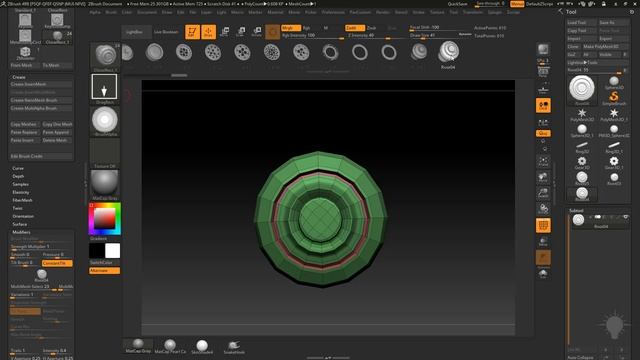The height and width of the screenshot is (360, 640).
Task: Collapse the Subtool panel header
Action: pos(576,211)
